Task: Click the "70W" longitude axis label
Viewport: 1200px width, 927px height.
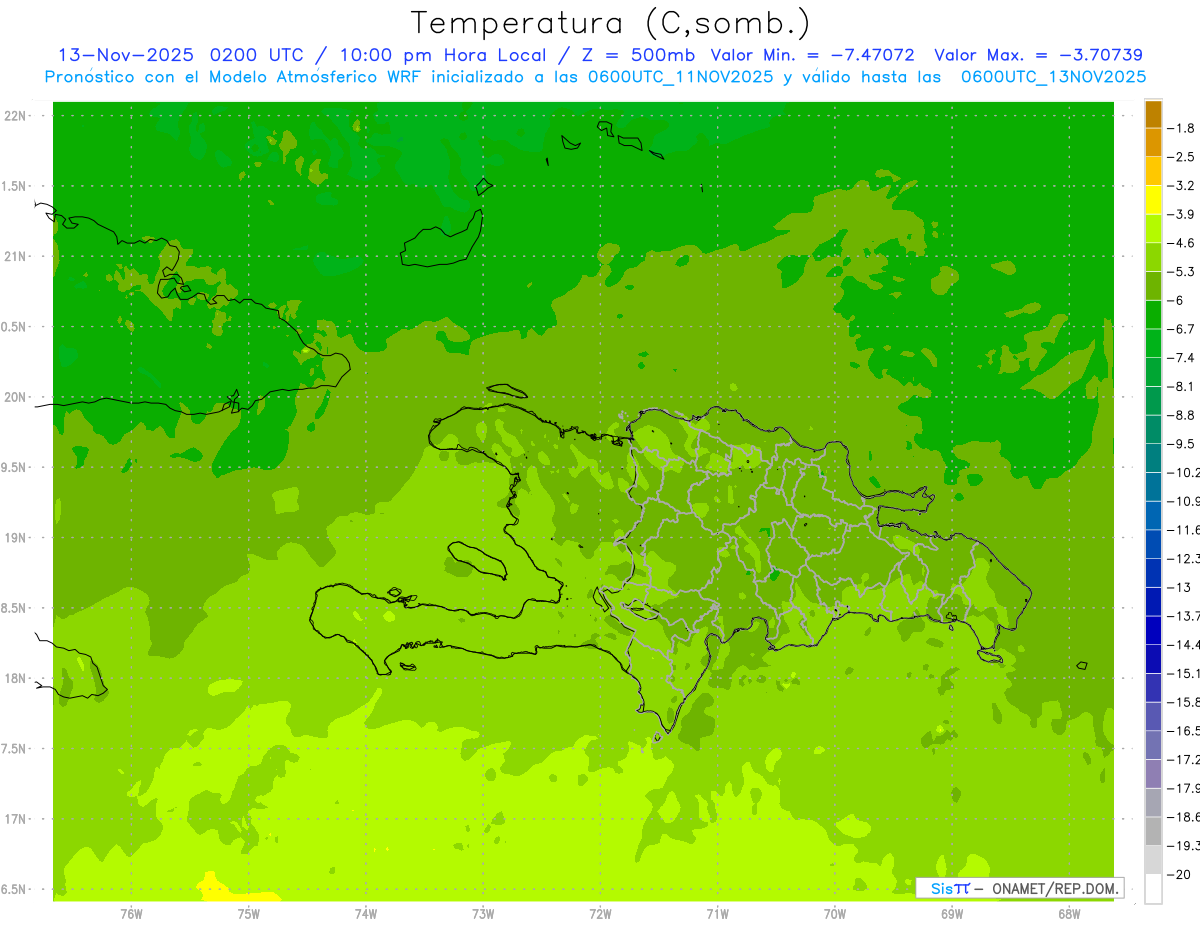Action: point(835,914)
